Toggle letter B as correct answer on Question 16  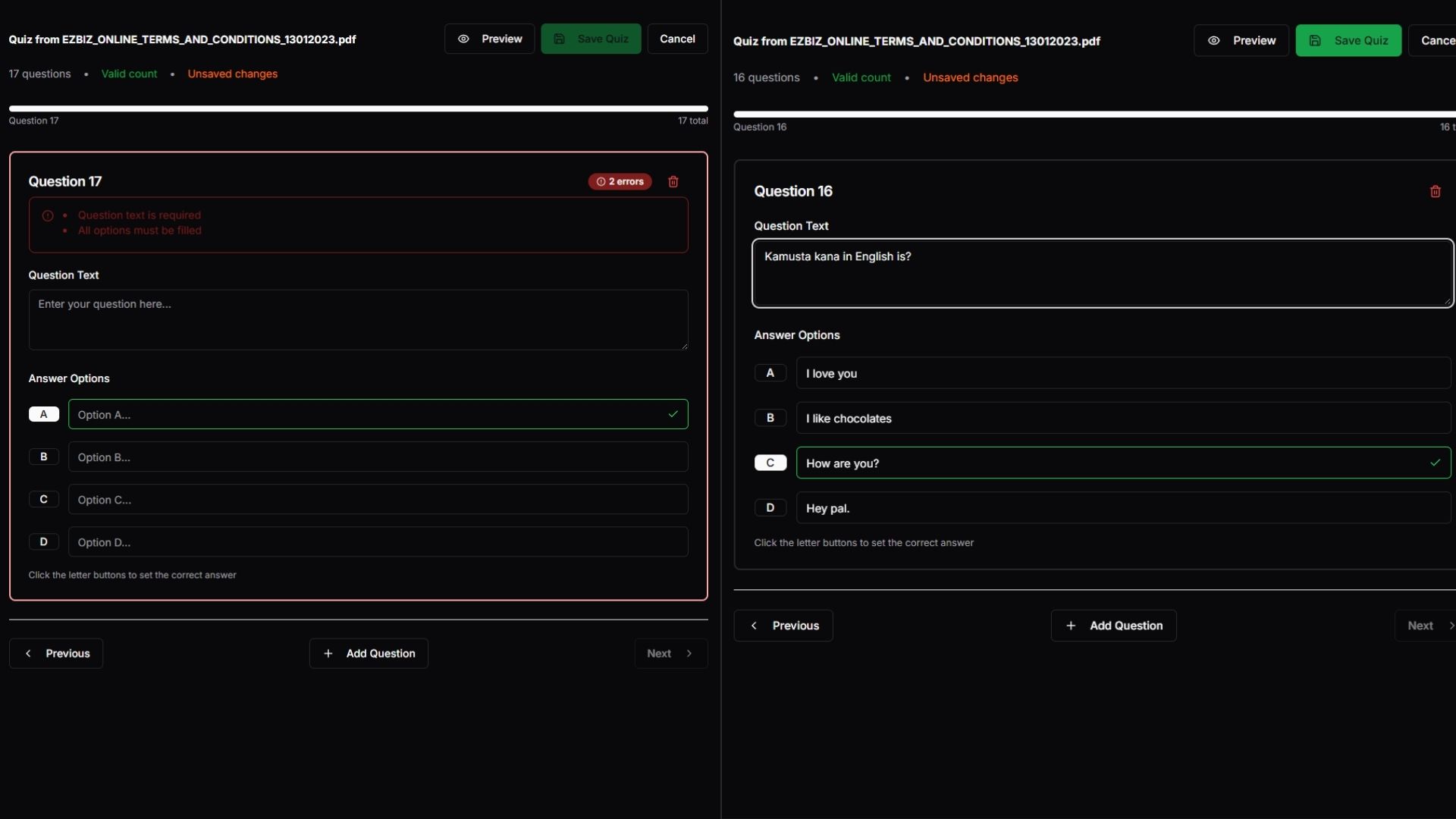point(770,418)
